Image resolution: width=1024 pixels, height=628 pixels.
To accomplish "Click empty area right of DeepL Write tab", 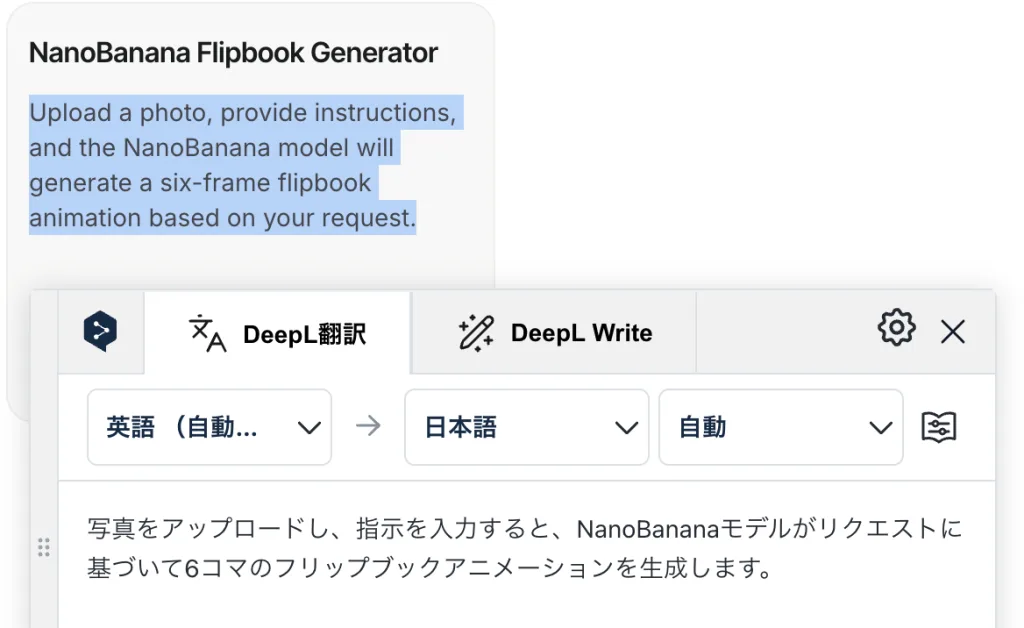I will 784,333.
